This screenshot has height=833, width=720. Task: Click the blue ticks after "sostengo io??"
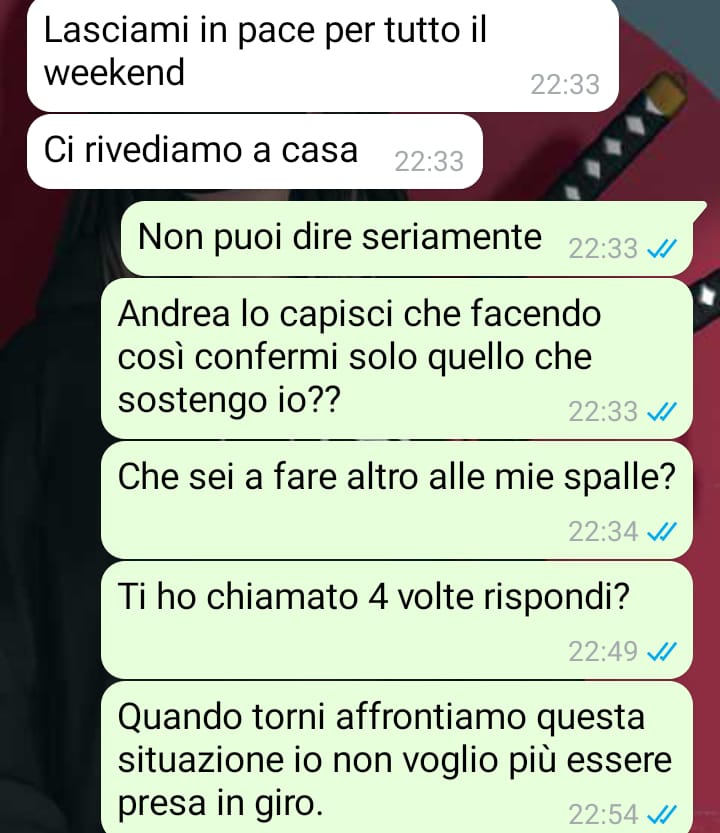coord(662,411)
